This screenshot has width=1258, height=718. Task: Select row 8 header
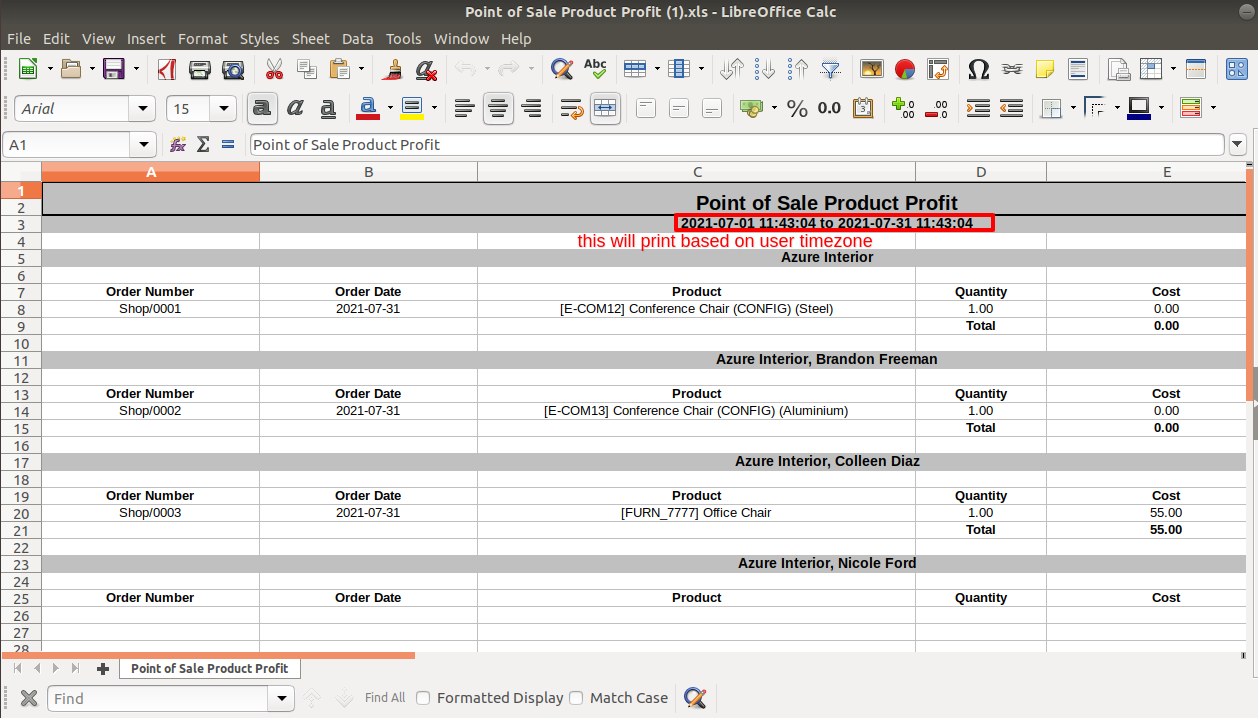point(21,309)
